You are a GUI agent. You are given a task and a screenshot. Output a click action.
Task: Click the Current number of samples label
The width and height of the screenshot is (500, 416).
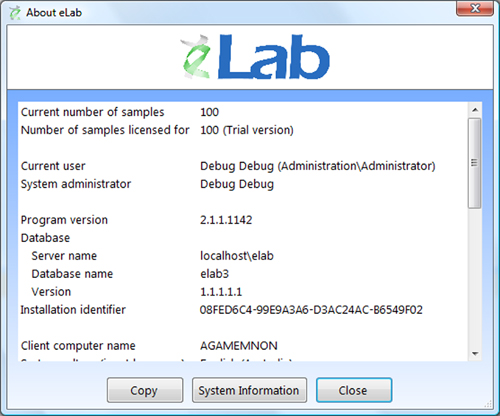(x=92, y=112)
